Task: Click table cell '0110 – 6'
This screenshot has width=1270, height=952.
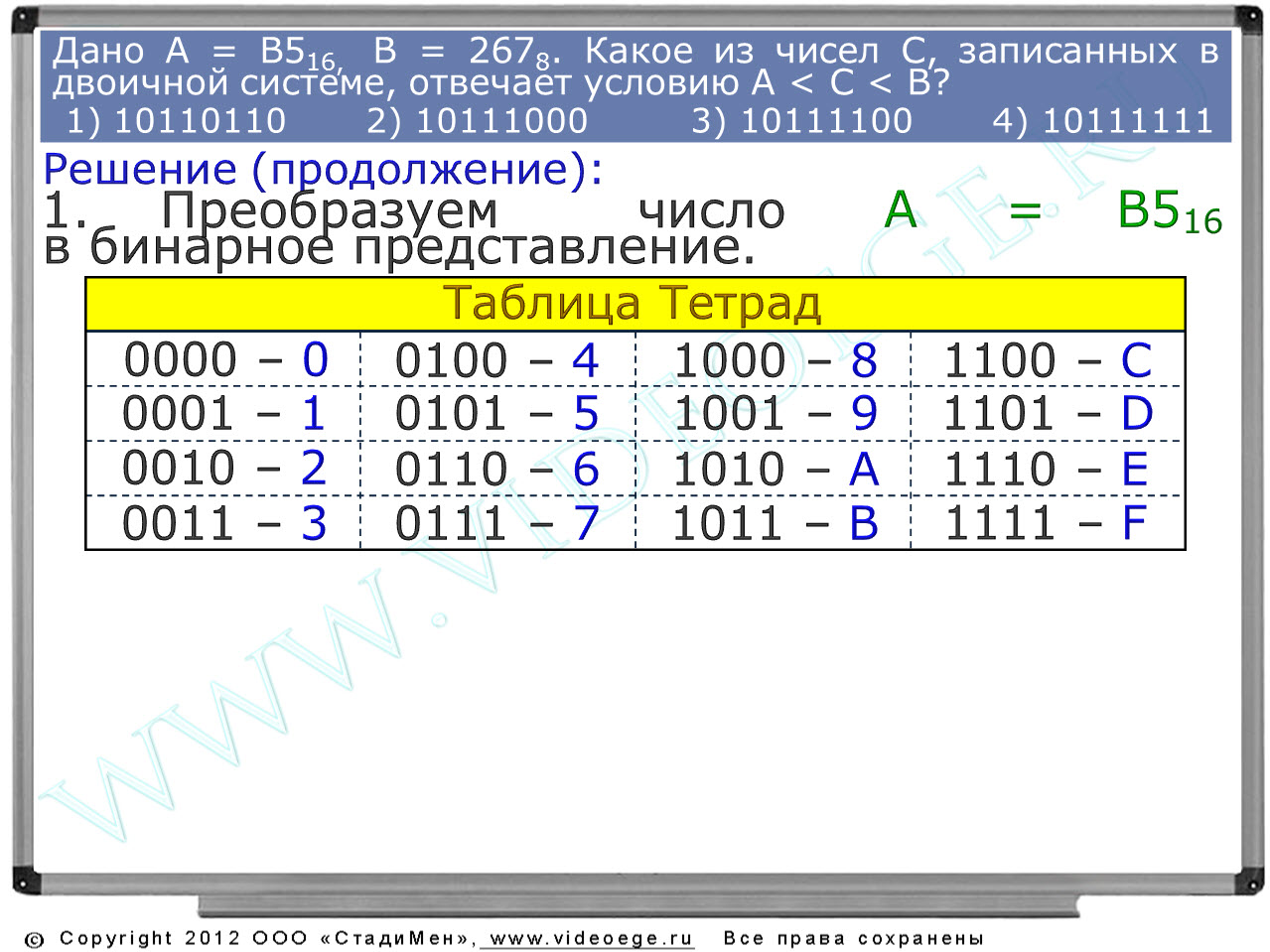Action: pos(497,468)
